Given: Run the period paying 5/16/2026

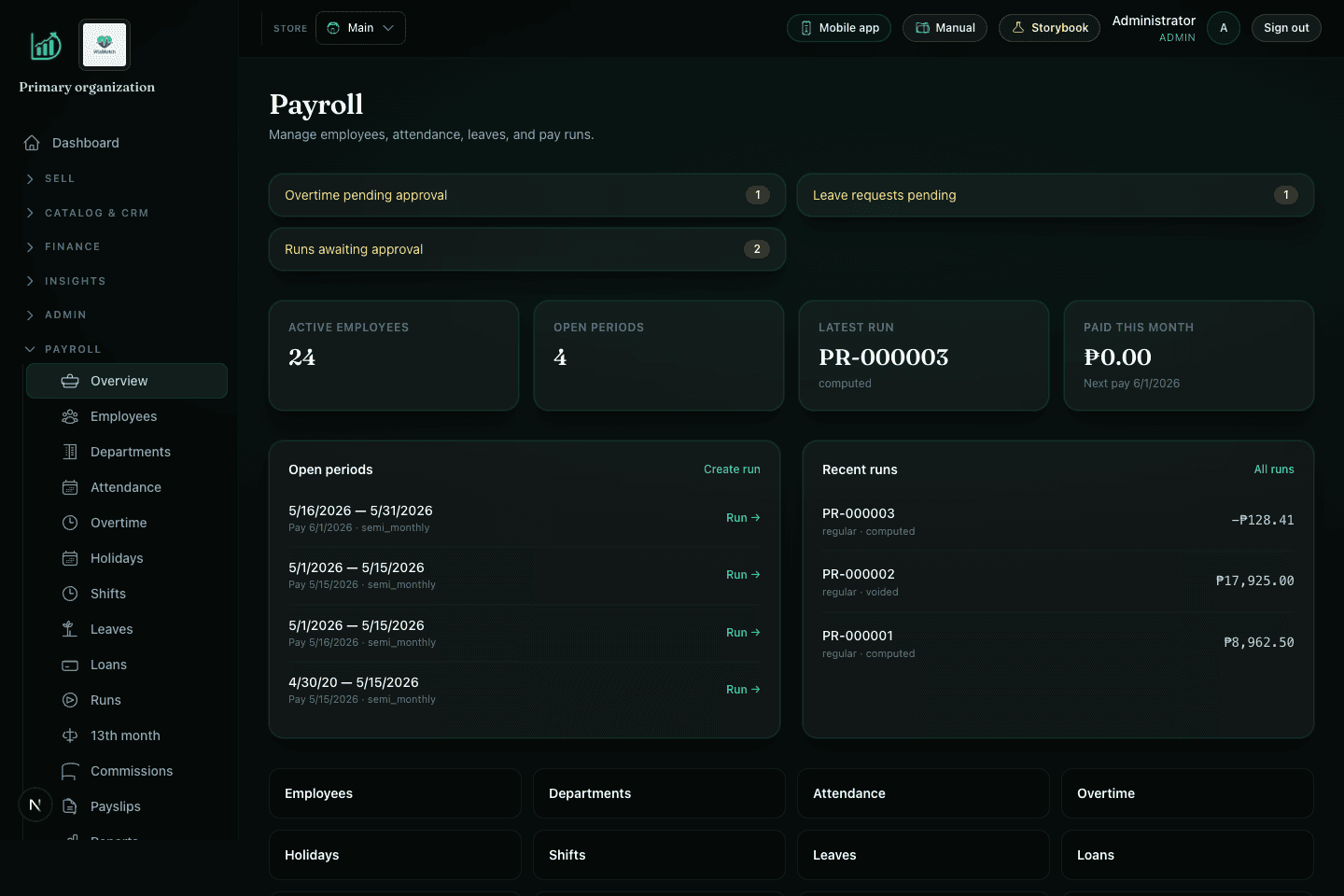Looking at the screenshot, I should 743,633.
